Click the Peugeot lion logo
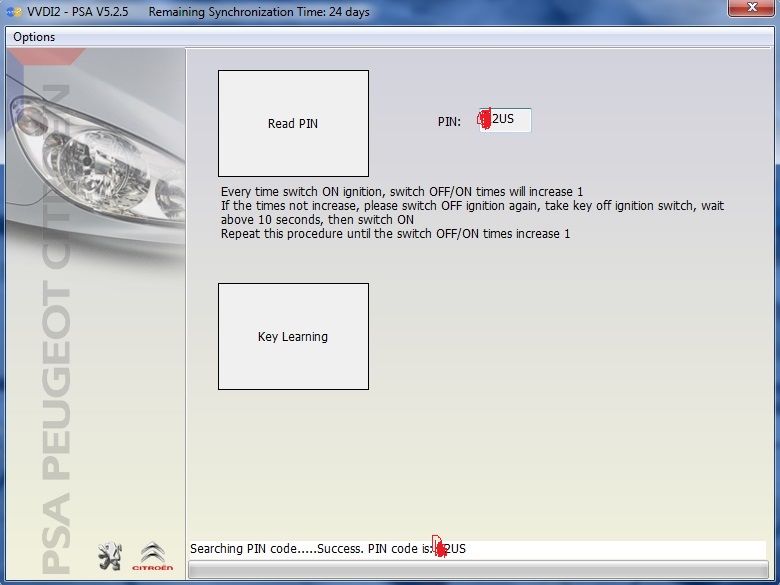 pos(109,556)
